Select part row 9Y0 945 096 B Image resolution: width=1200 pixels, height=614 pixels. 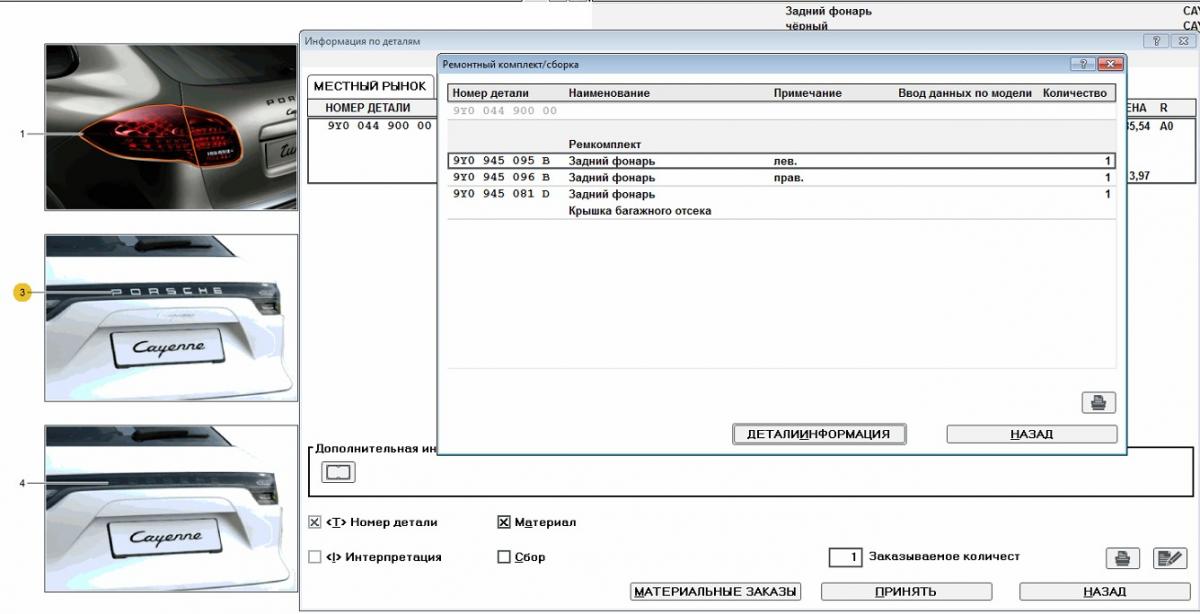coord(780,178)
